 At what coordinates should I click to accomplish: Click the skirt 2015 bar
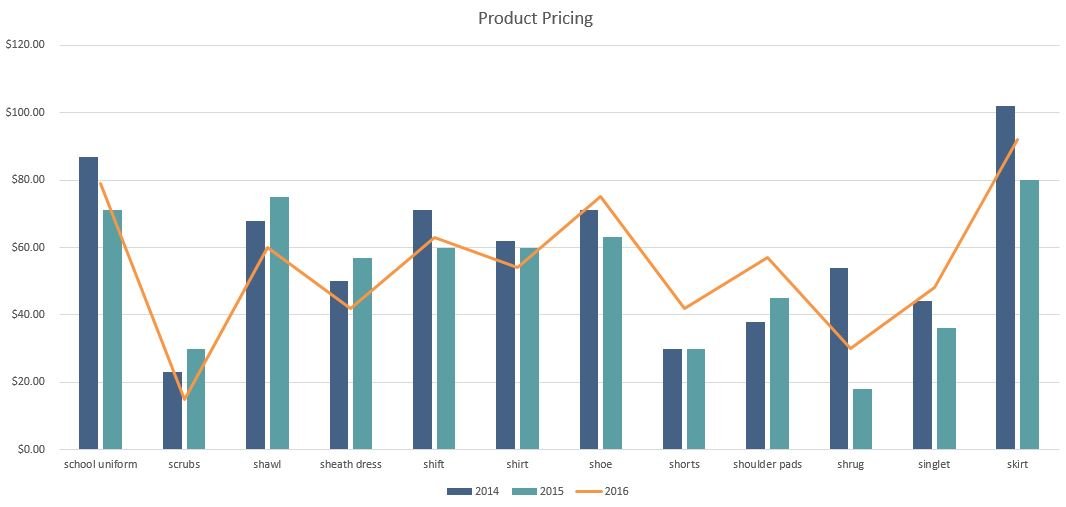(1029, 314)
